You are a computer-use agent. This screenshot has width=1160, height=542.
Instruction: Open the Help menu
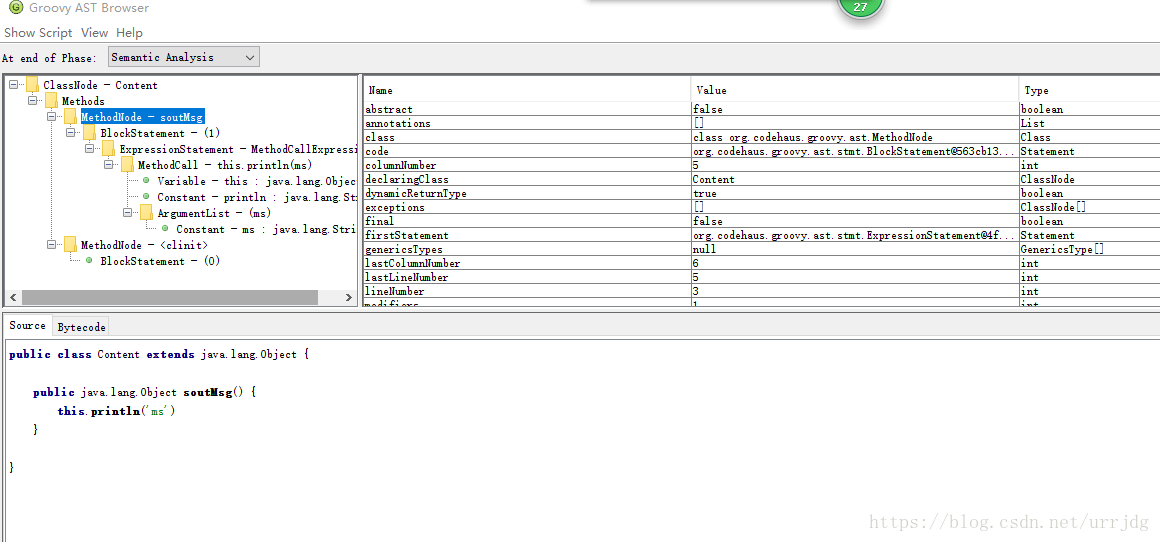click(x=129, y=33)
